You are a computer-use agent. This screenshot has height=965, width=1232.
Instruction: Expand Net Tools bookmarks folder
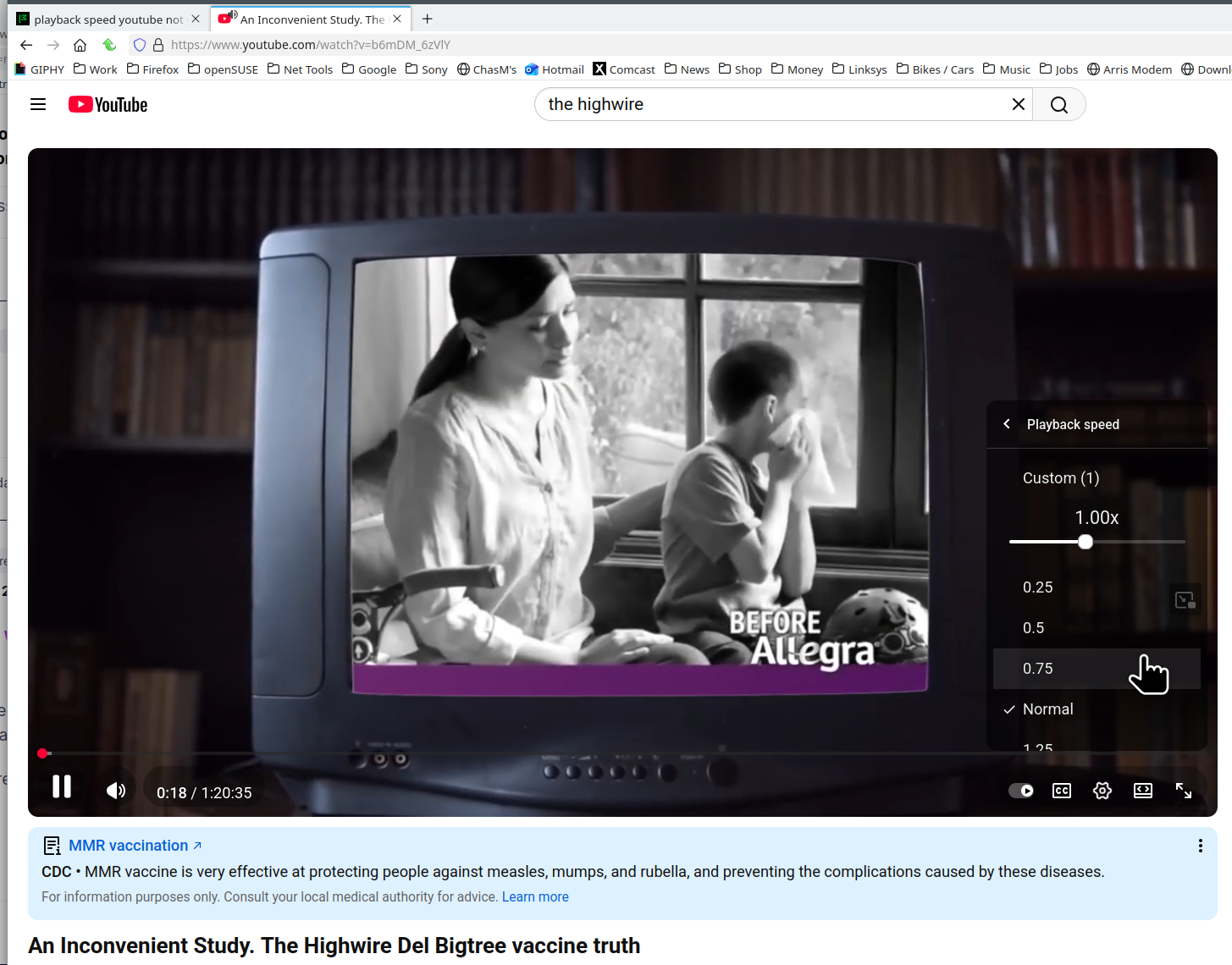pyautogui.click(x=301, y=69)
